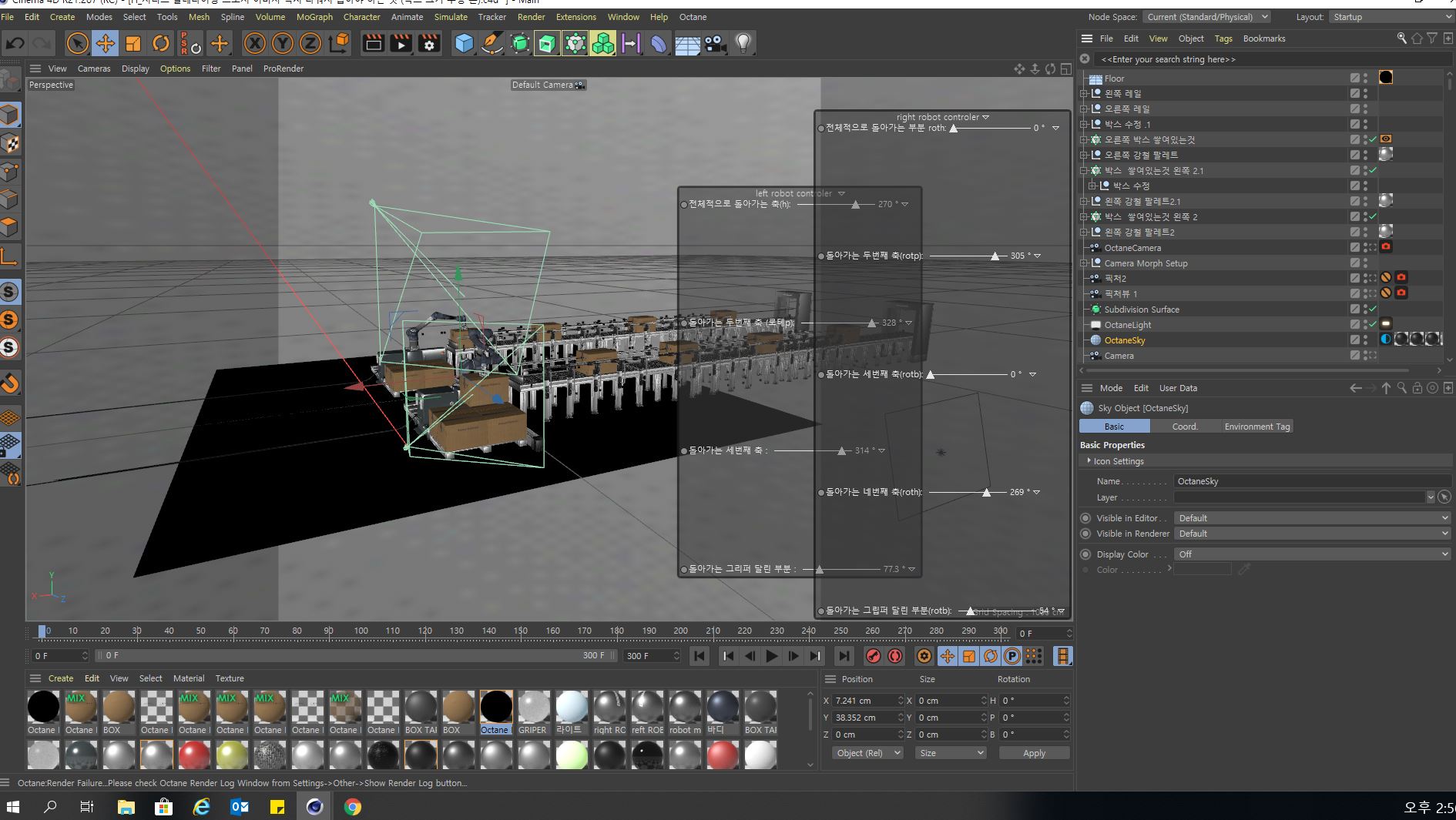Open Outlook from taskbar
1456x820 pixels.
pyautogui.click(x=239, y=807)
